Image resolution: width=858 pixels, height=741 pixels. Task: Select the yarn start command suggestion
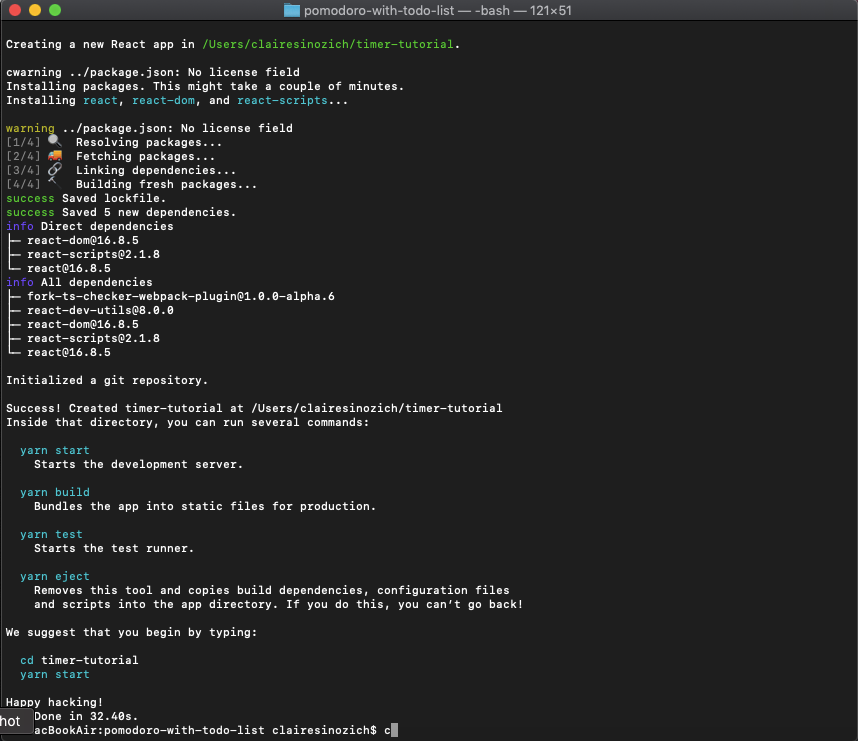coord(54,450)
